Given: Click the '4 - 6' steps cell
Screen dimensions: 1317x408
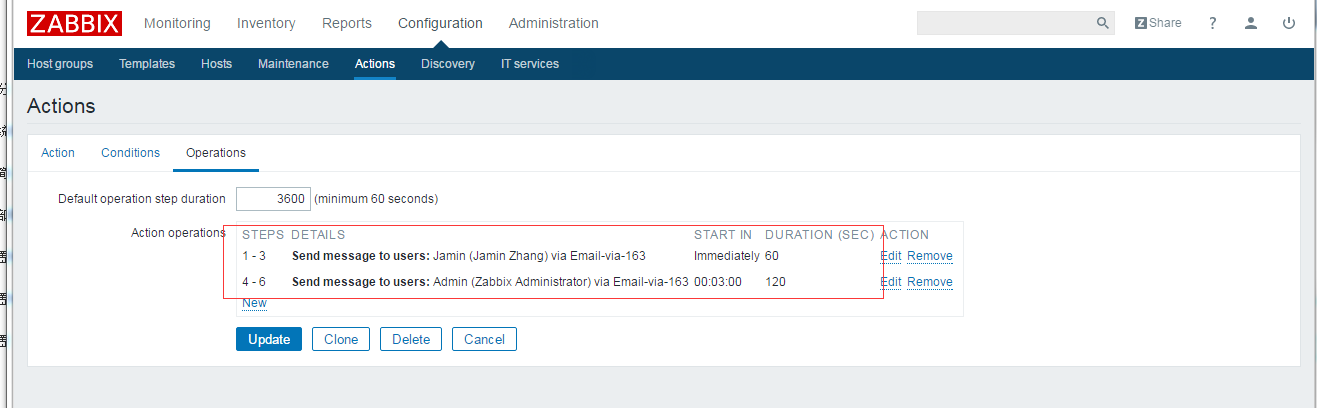Looking at the screenshot, I should coord(254,282).
